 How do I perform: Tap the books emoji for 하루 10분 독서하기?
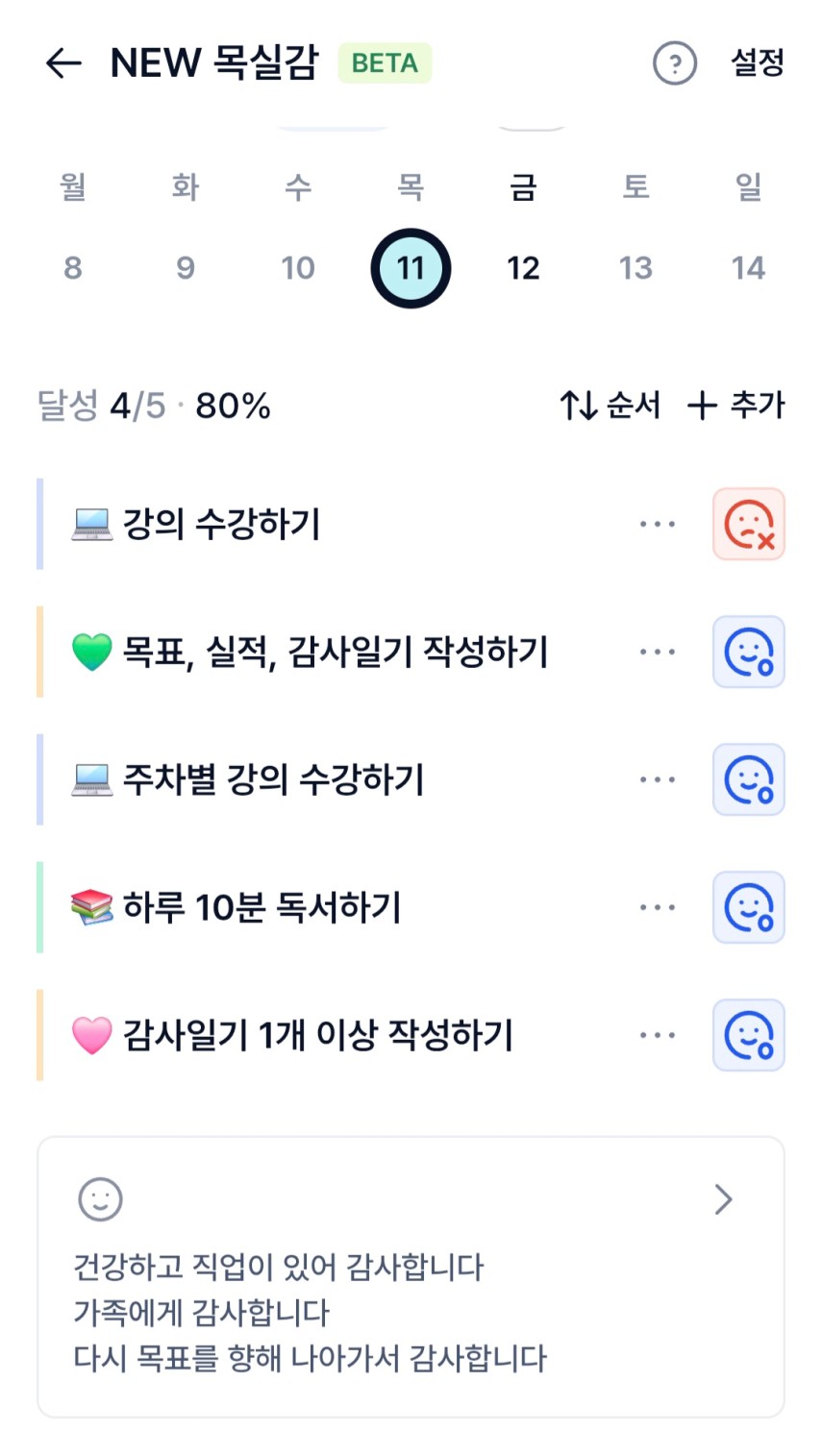point(92,907)
